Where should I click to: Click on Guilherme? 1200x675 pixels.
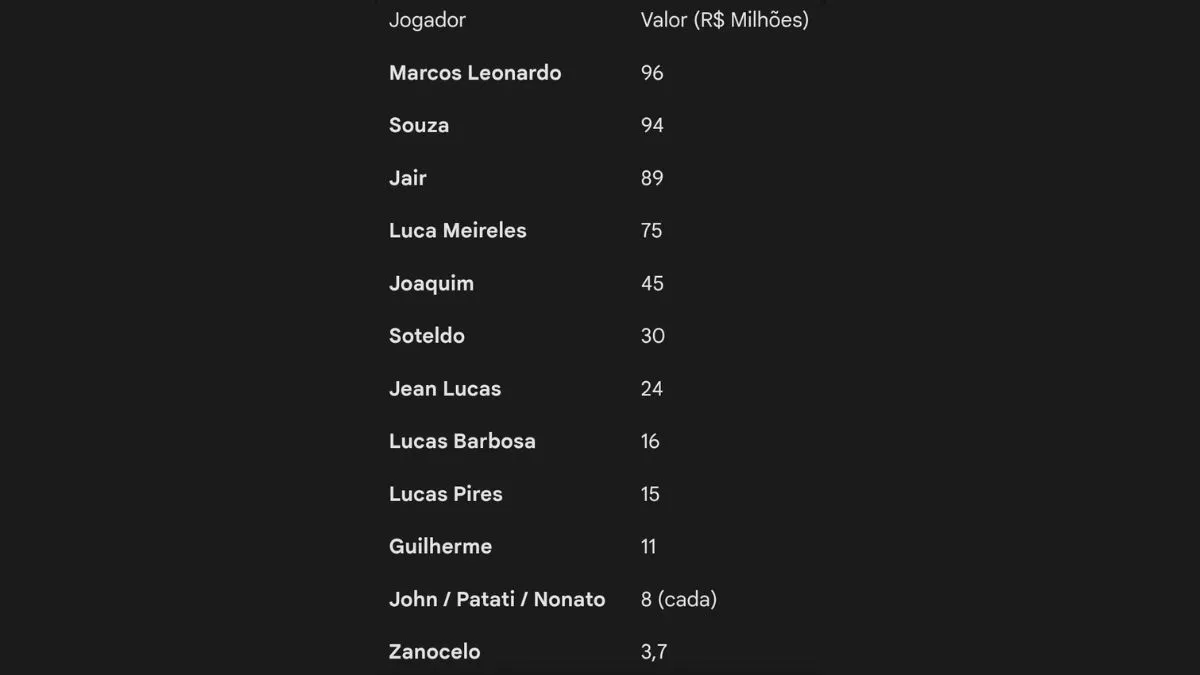tap(440, 546)
